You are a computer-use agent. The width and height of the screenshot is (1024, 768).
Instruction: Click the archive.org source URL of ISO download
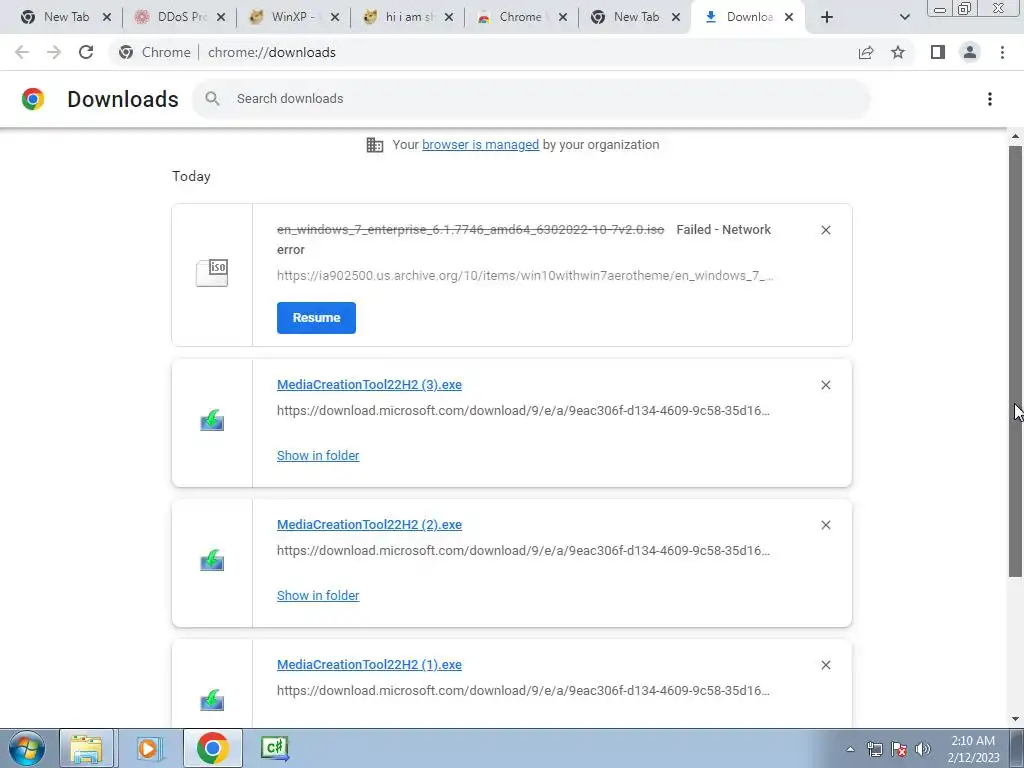click(525, 276)
